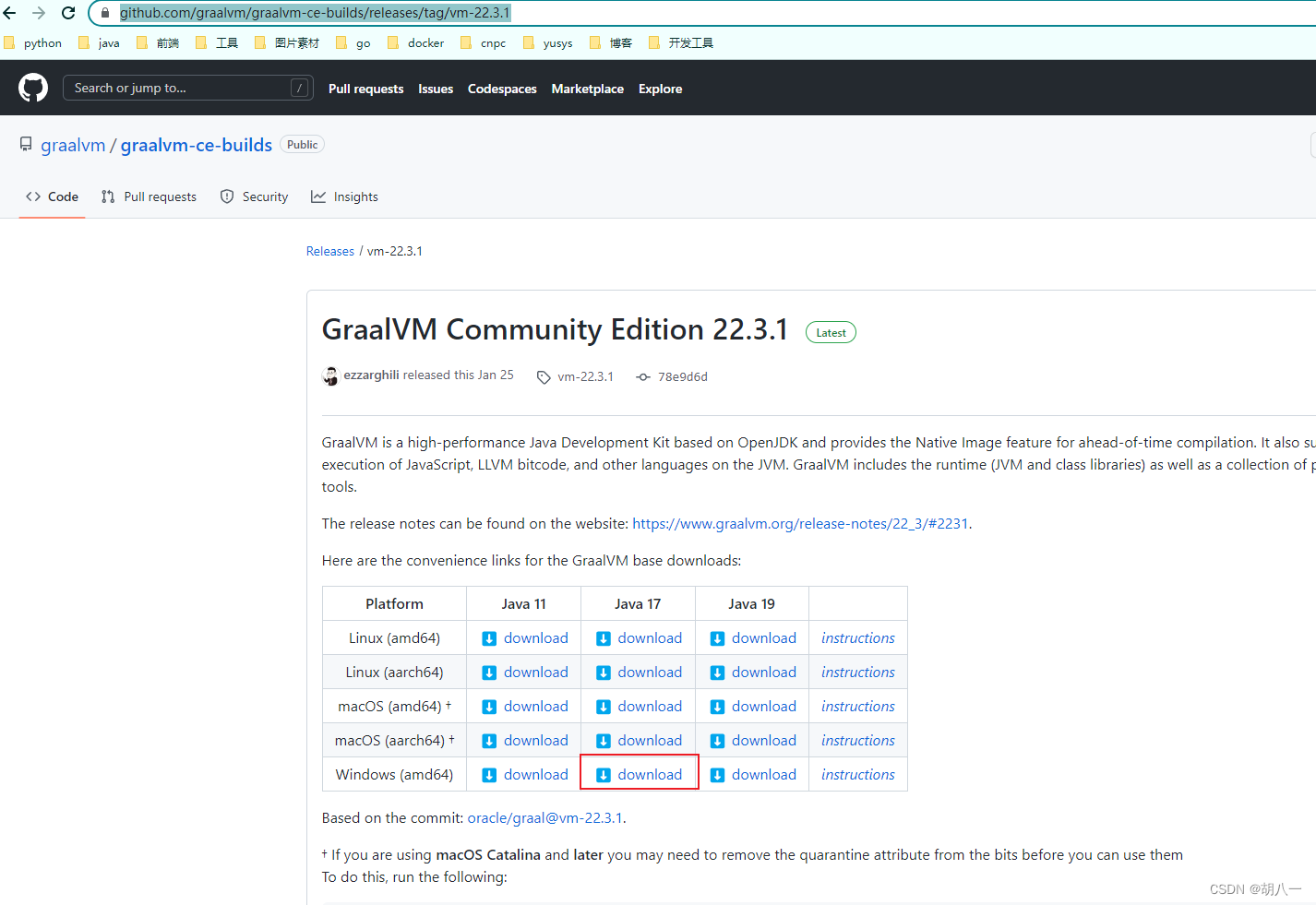Viewport: 1316px width, 905px height.
Task: Download macOS aarch64 Java 19 build
Action: 753,741
